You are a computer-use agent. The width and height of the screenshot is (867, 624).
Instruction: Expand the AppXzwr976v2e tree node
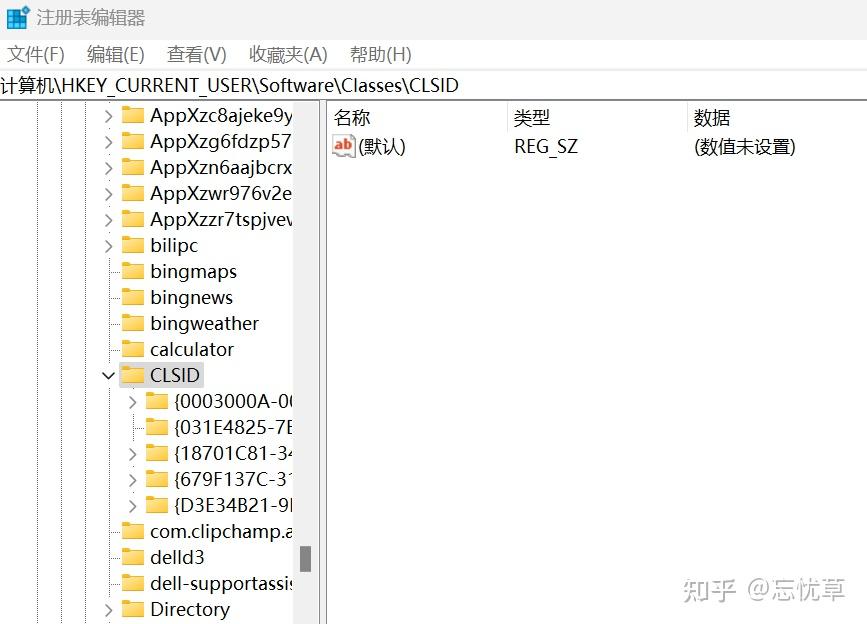[x=107, y=193]
